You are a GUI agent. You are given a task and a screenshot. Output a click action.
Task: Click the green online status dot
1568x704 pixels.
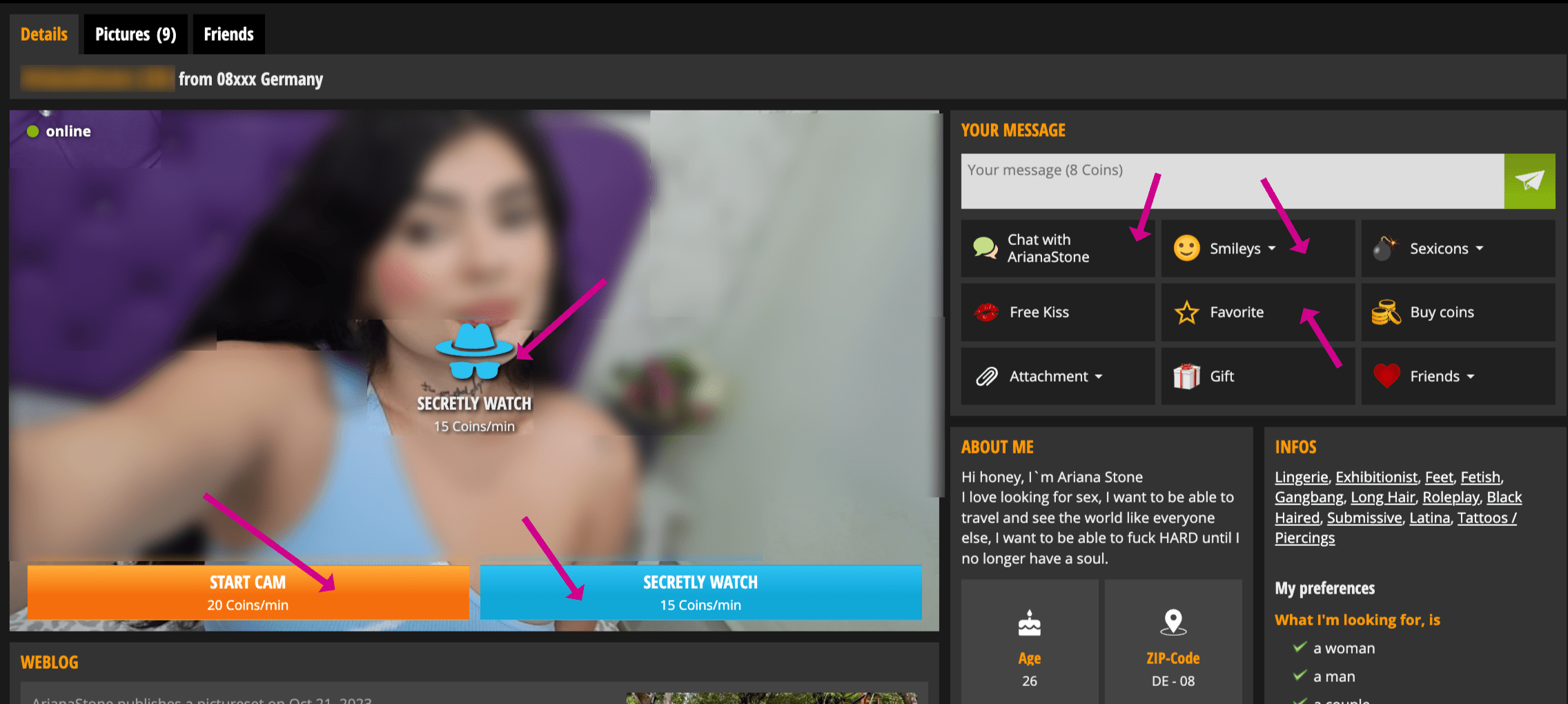click(32, 131)
